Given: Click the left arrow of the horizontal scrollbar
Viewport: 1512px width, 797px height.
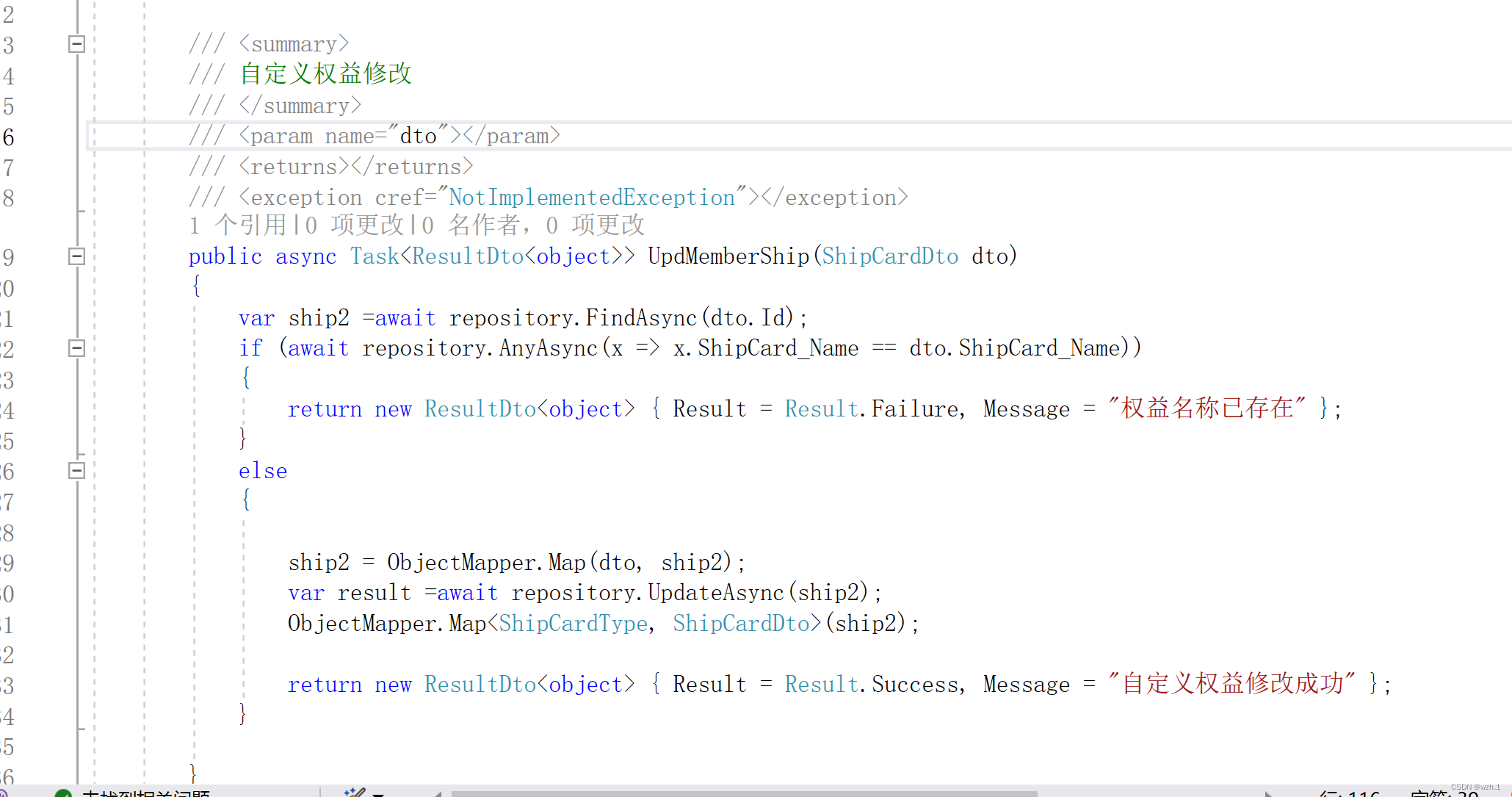Looking at the screenshot, I should 439,793.
